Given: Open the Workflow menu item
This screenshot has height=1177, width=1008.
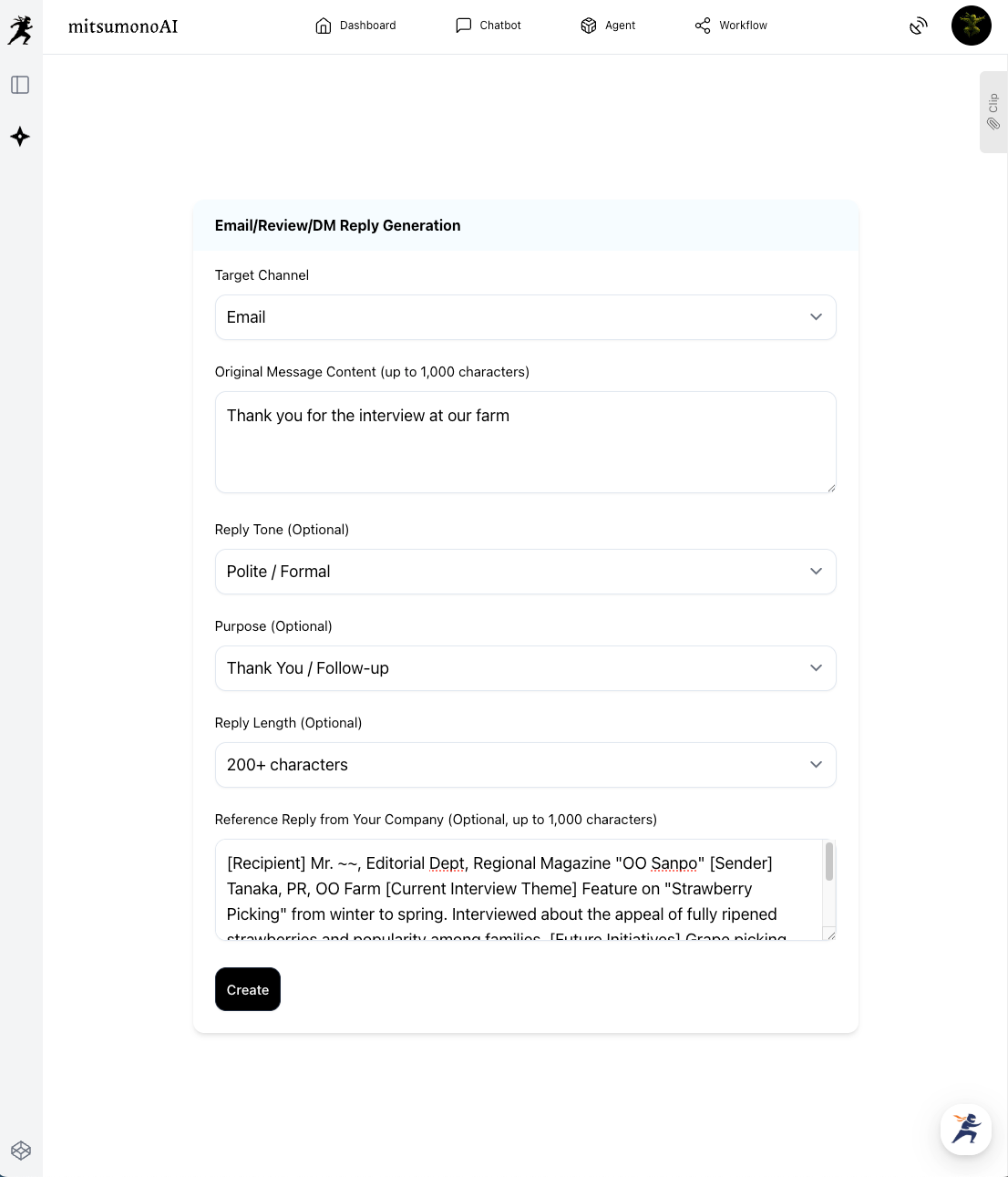Looking at the screenshot, I should point(731,26).
